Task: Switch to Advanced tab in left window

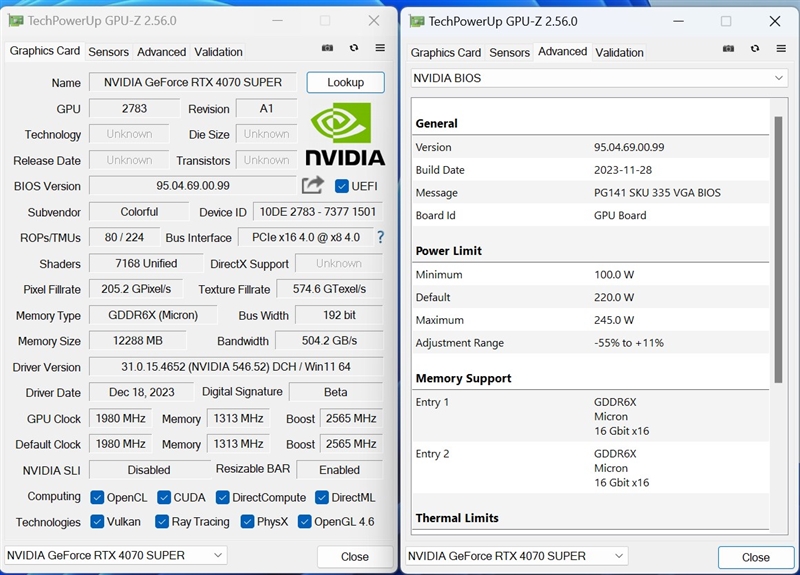Action: (161, 52)
